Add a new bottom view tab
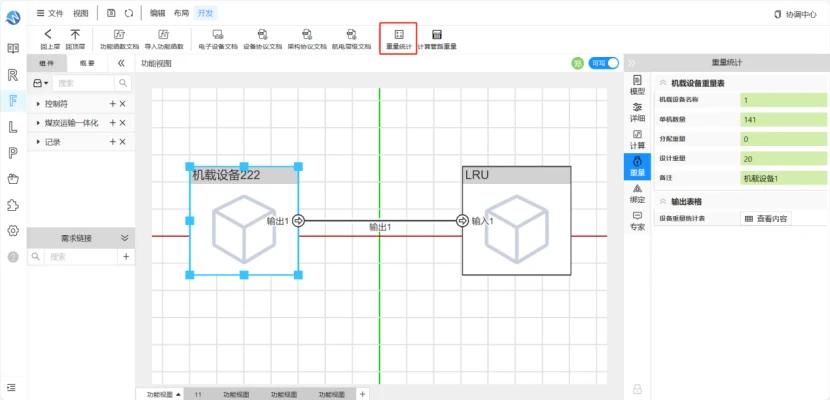Screen dimensions: 830x400 tap(362, 394)
